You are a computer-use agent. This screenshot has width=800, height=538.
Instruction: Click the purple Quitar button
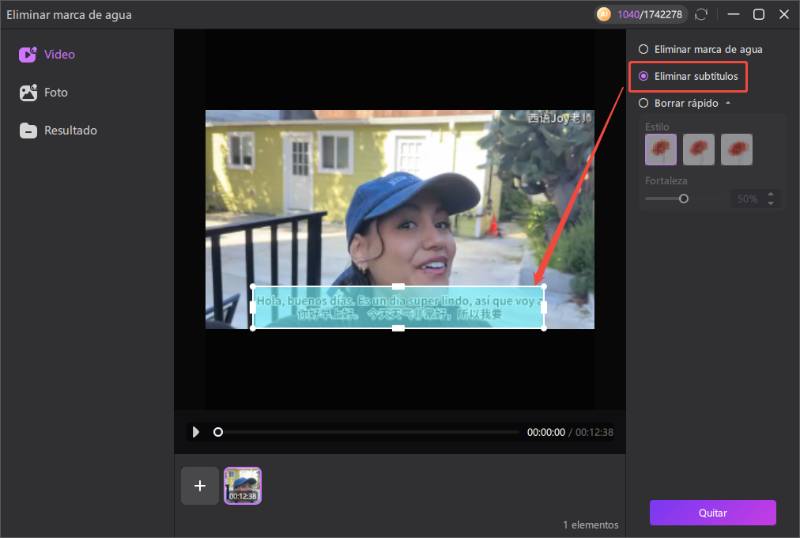(712, 513)
